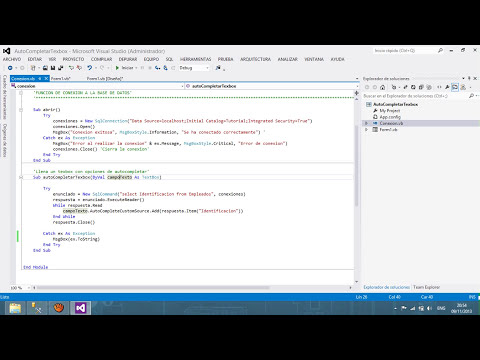Click the Save All toolbar icon

coord(60,68)
